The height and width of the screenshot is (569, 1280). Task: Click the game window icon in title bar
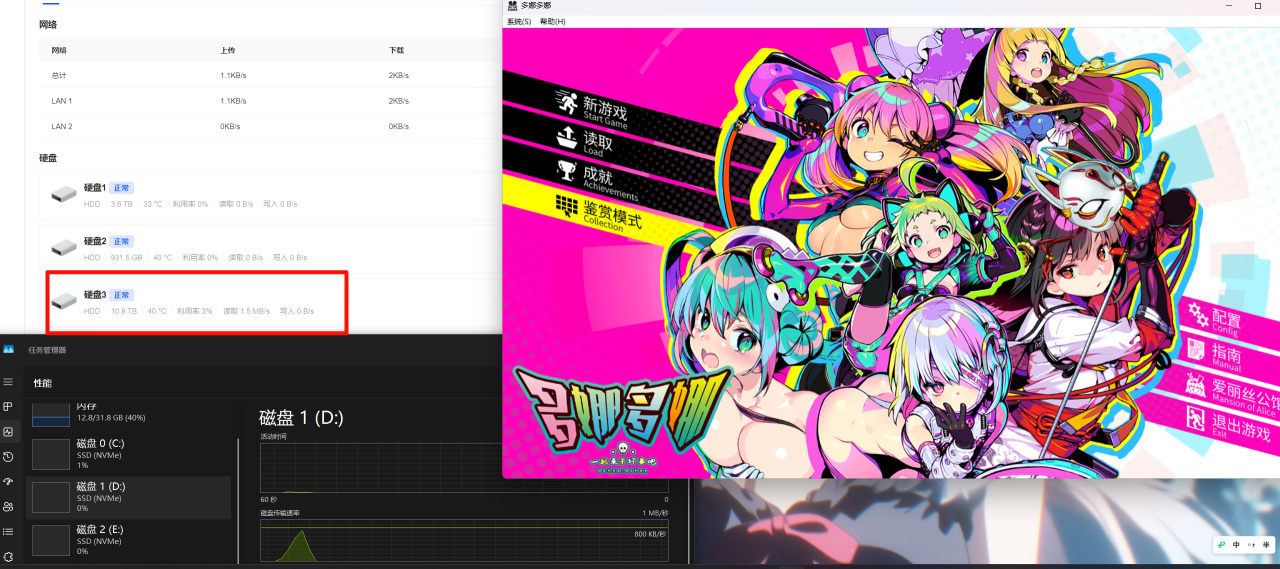pyautogui.click(x=512, y=6)
